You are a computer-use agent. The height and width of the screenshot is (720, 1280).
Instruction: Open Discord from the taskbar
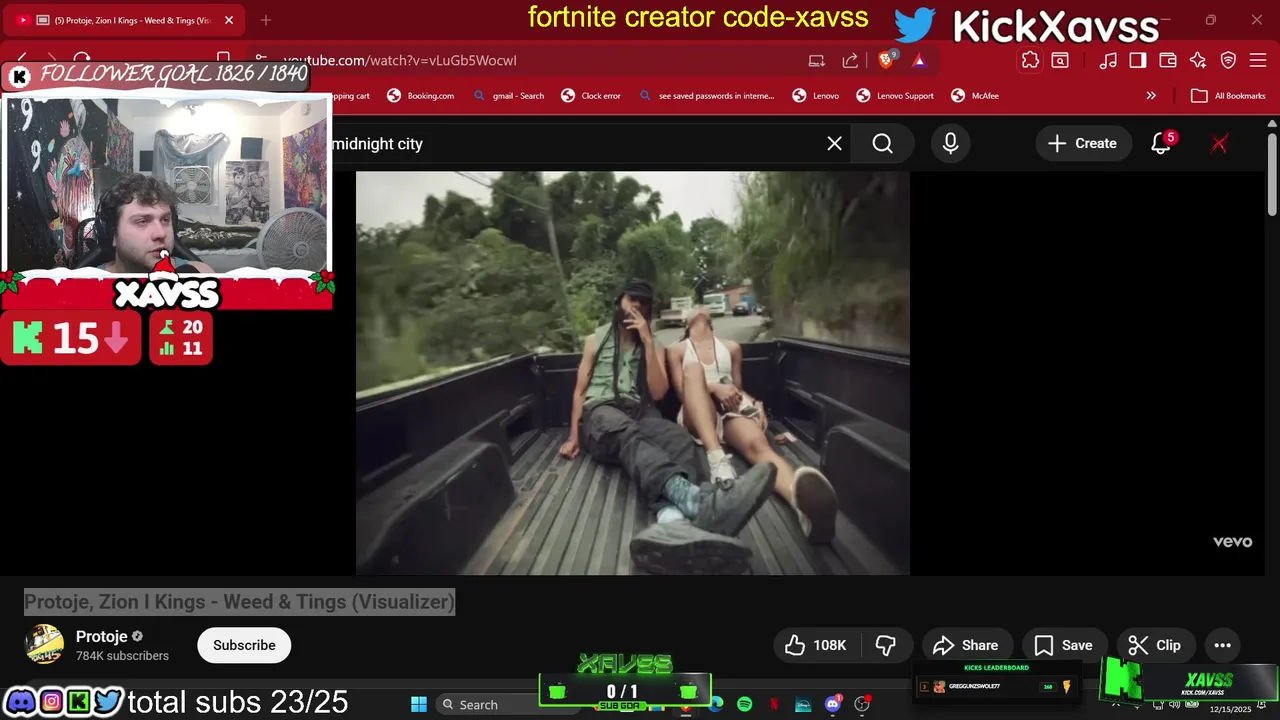833,704
